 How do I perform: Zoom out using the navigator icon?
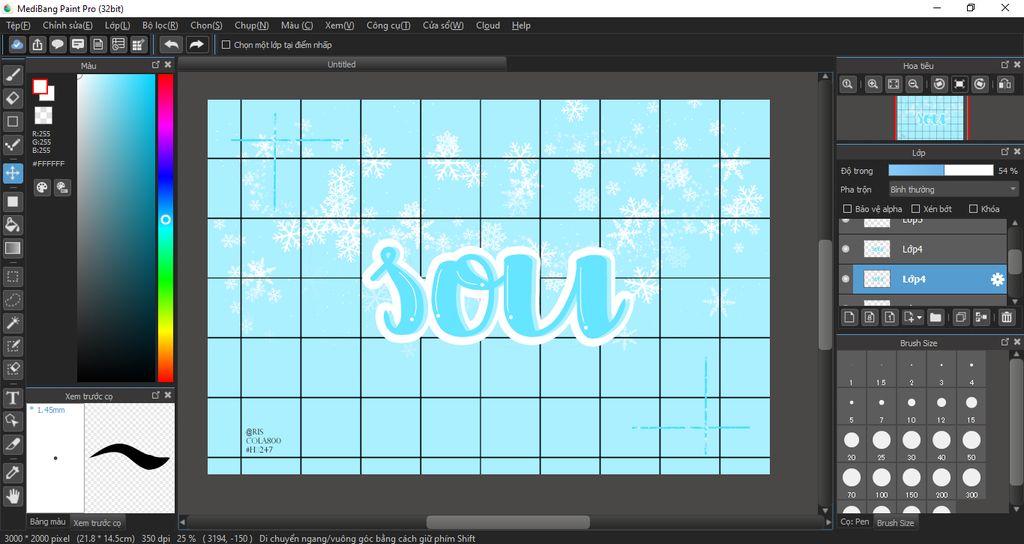click(914, 84)
